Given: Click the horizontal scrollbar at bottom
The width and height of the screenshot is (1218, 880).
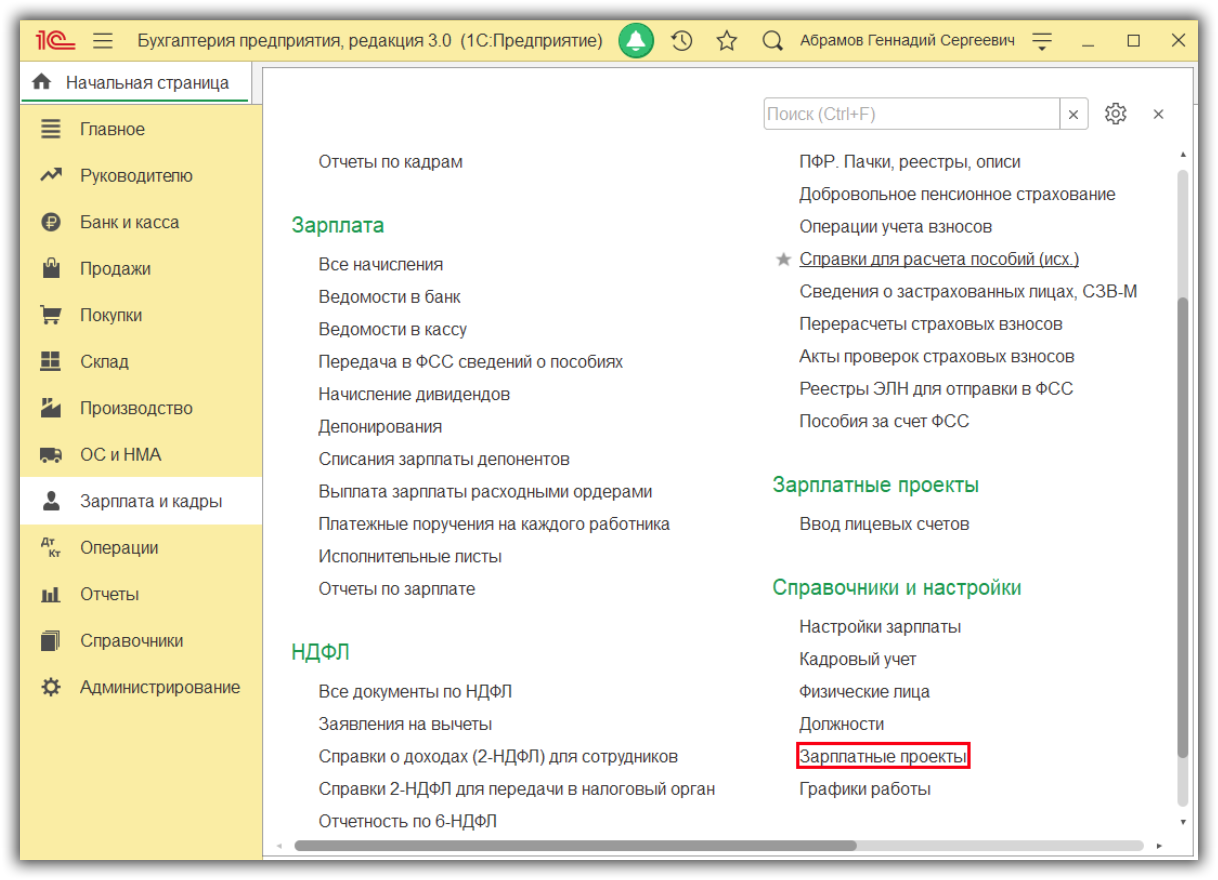Looking at the screenshot, I should (x=575, y=845).
